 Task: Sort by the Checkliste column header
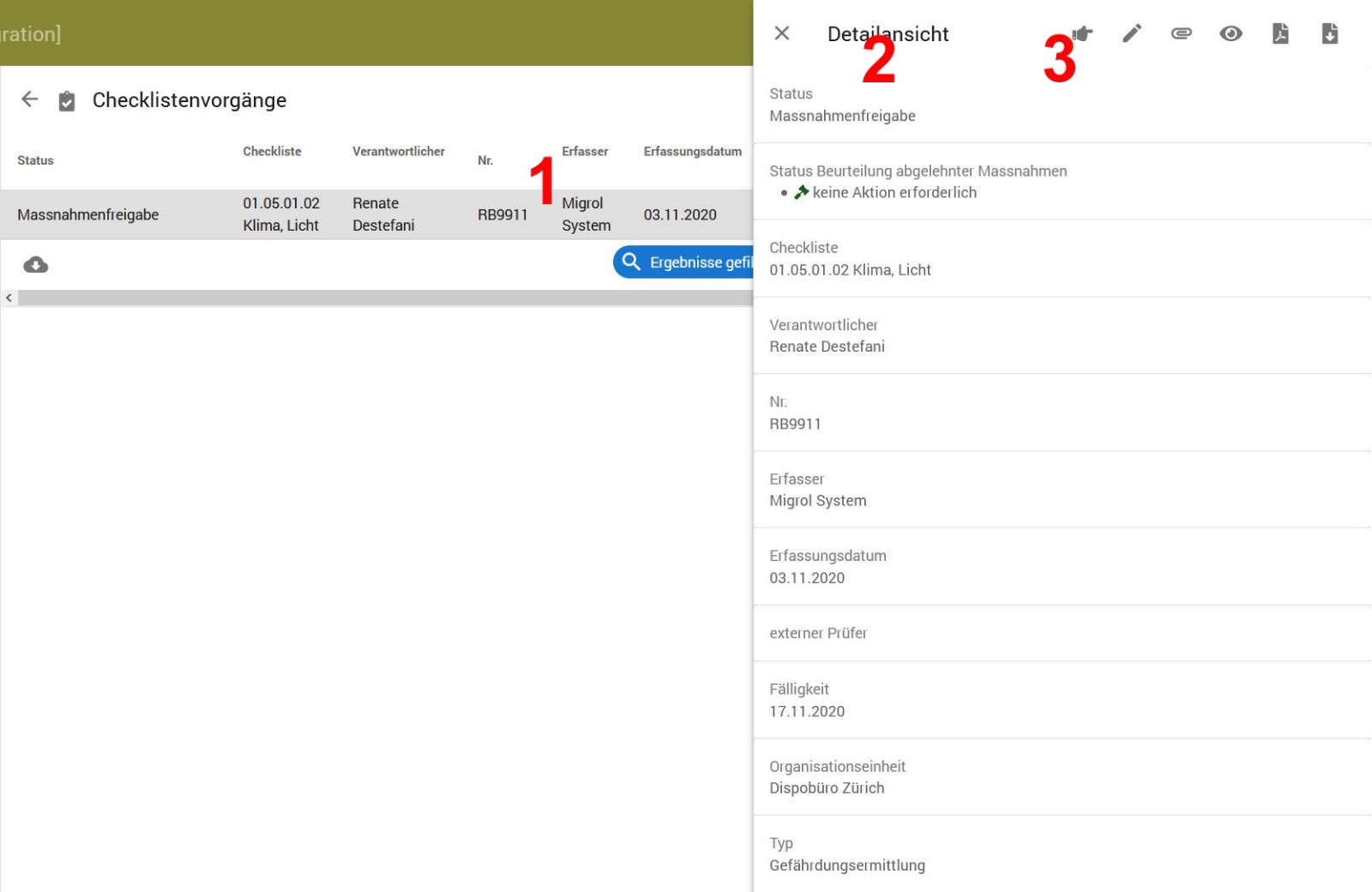(x=272, y=151)
